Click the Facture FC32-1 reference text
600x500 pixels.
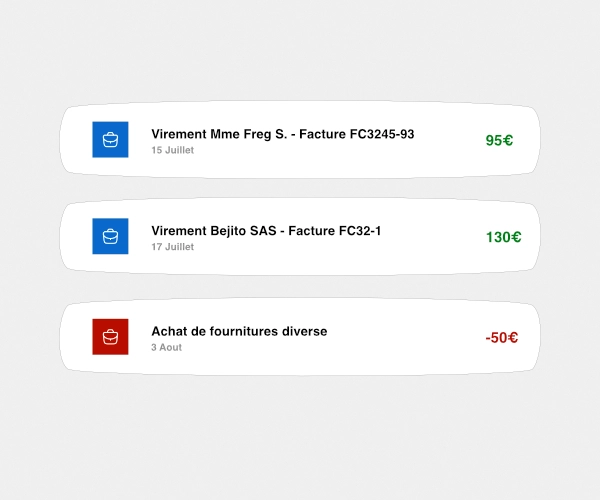click(x=334, y=231)
